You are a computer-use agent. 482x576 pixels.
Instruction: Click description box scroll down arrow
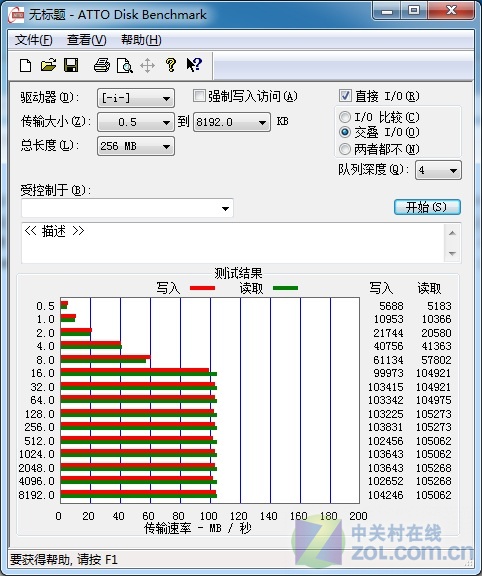click(453, 253)
